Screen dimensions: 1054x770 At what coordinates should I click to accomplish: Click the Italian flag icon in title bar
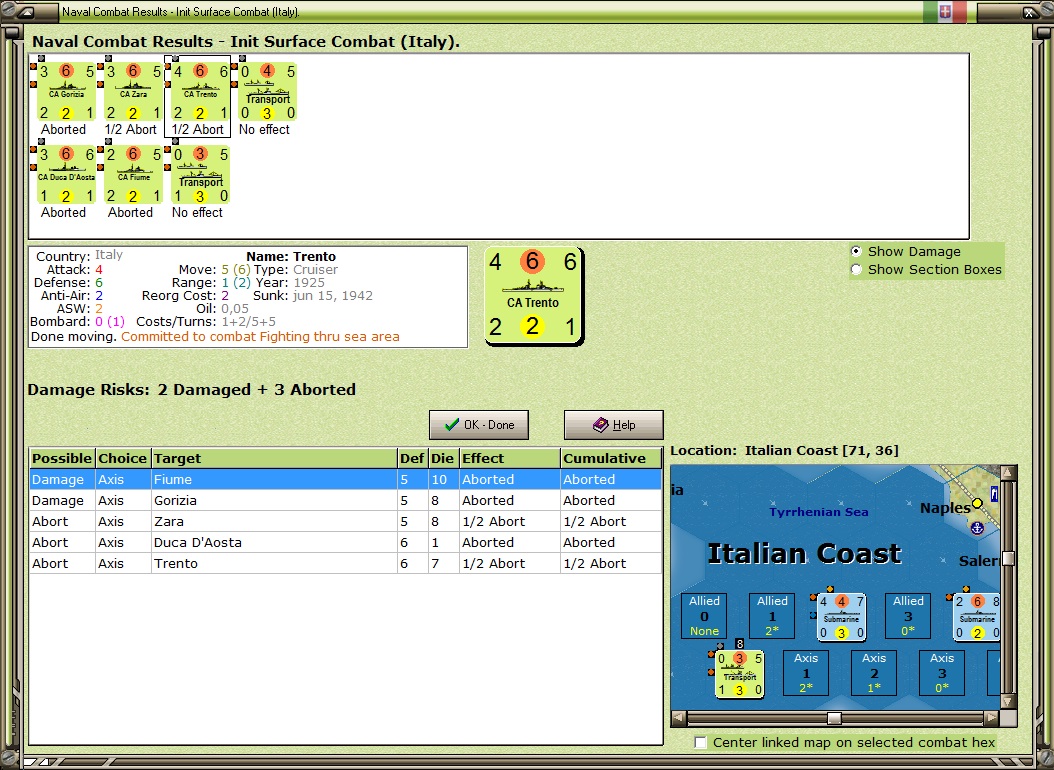pos(944,11)
